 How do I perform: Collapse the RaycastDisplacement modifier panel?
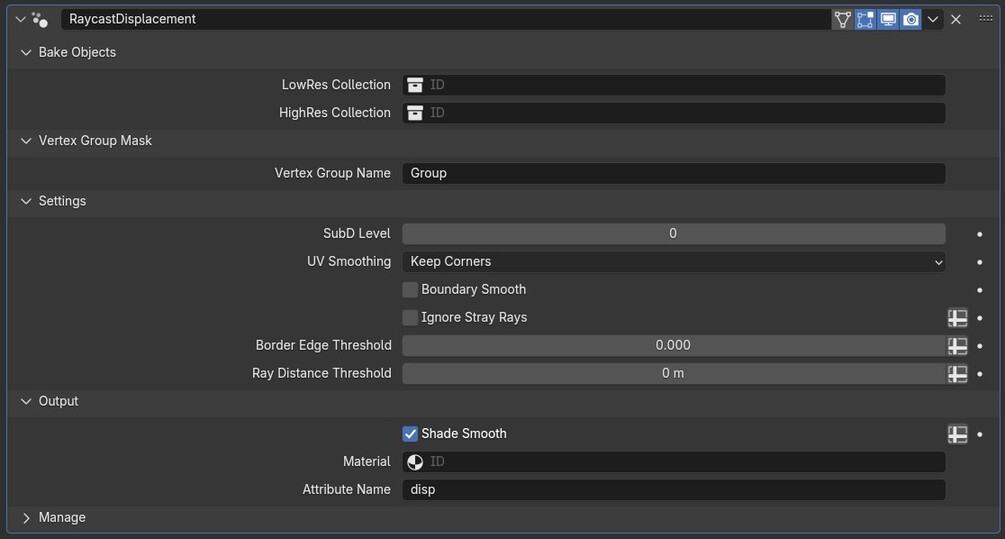[x=21, y=19]
